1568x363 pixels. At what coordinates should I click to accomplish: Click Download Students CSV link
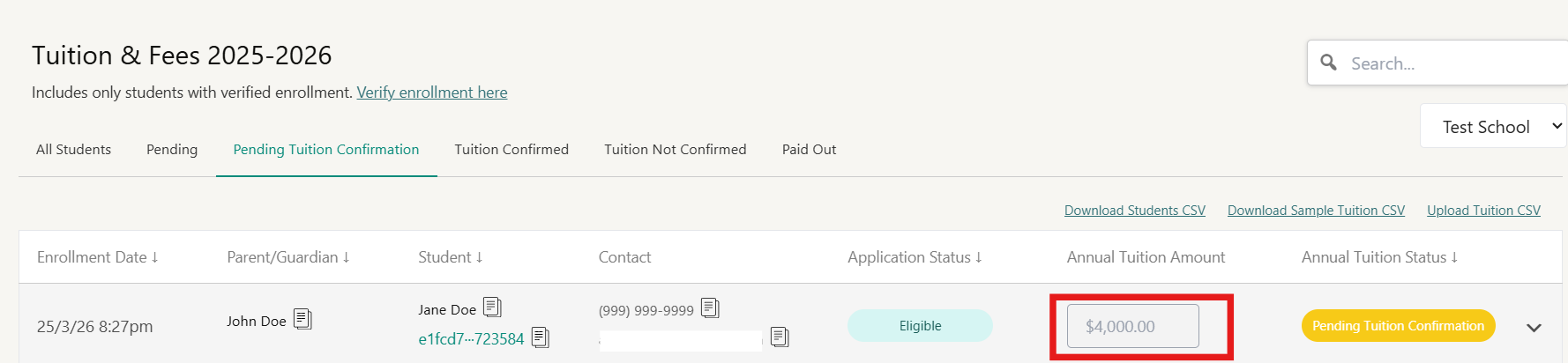[1135, 211]
